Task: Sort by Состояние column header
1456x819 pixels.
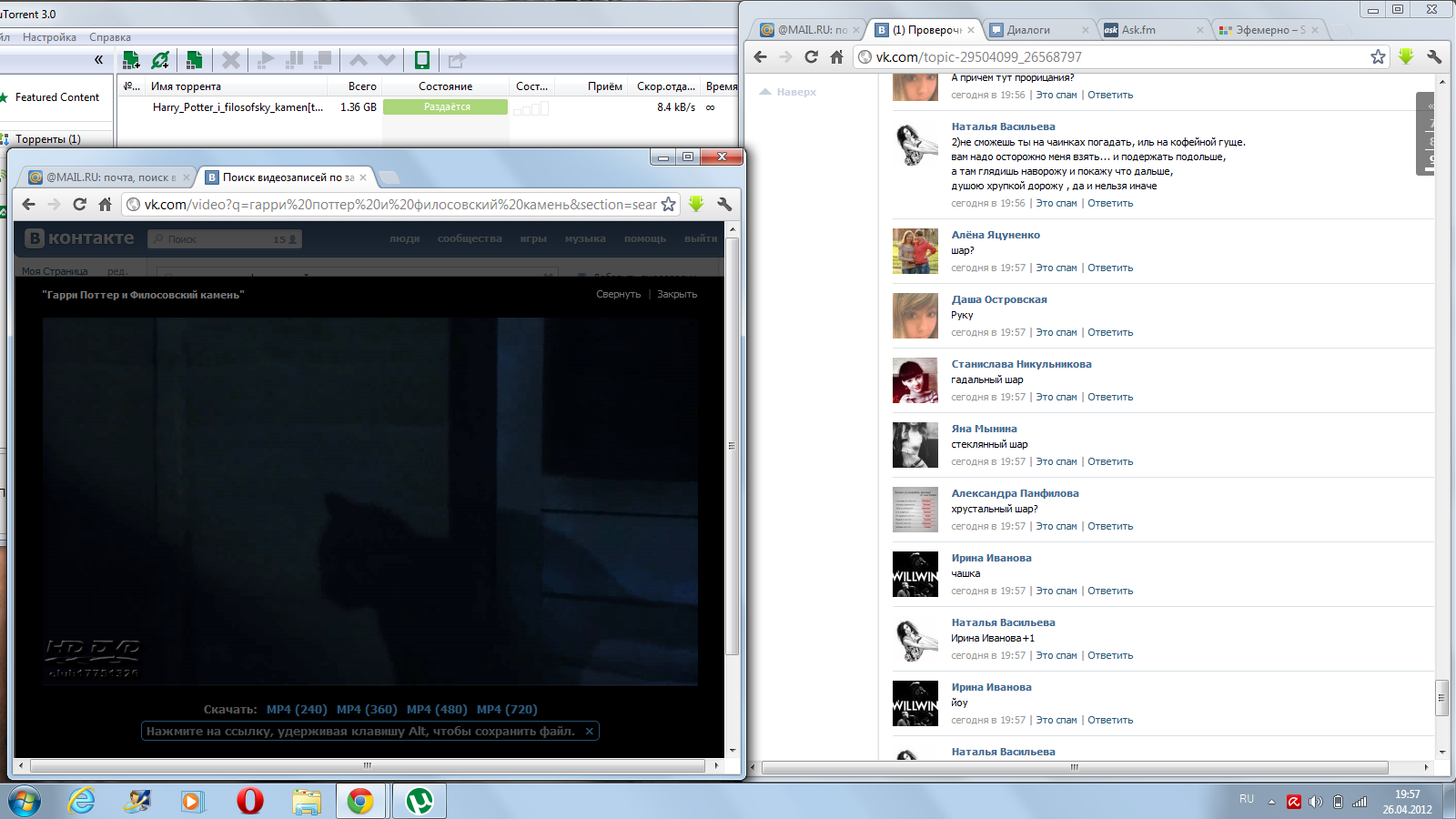Action: (445, 86)
